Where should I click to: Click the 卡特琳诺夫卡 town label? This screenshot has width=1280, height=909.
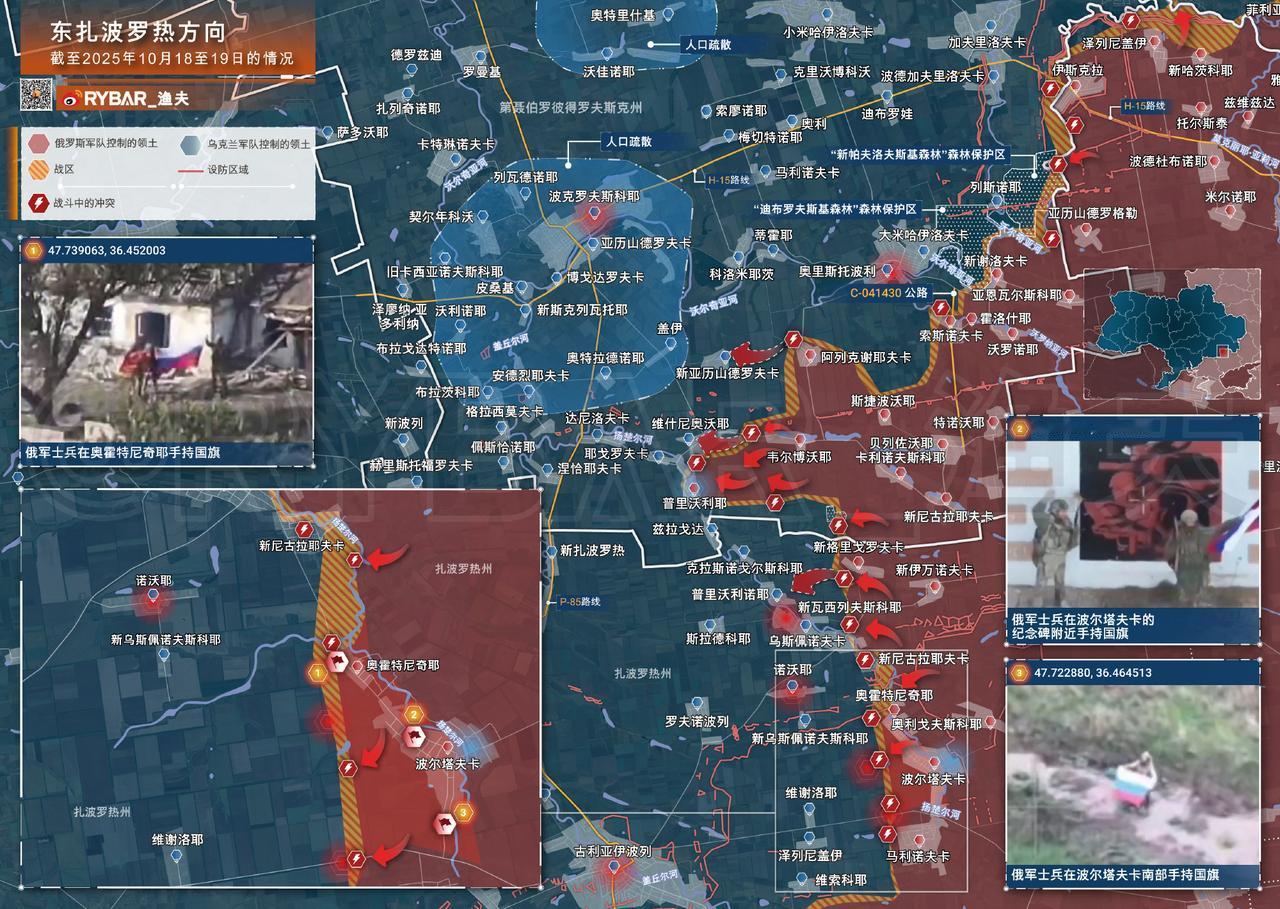[x=457, y=144]
